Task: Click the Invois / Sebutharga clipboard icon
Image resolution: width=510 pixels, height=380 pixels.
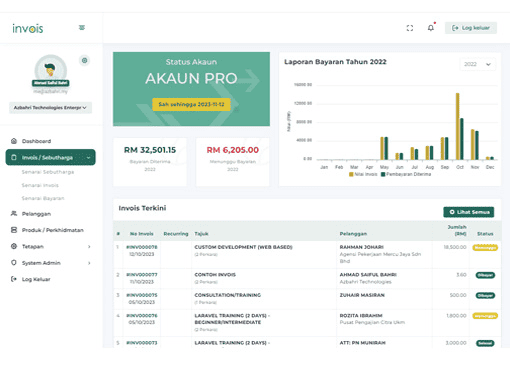Action: coord(14,157)
